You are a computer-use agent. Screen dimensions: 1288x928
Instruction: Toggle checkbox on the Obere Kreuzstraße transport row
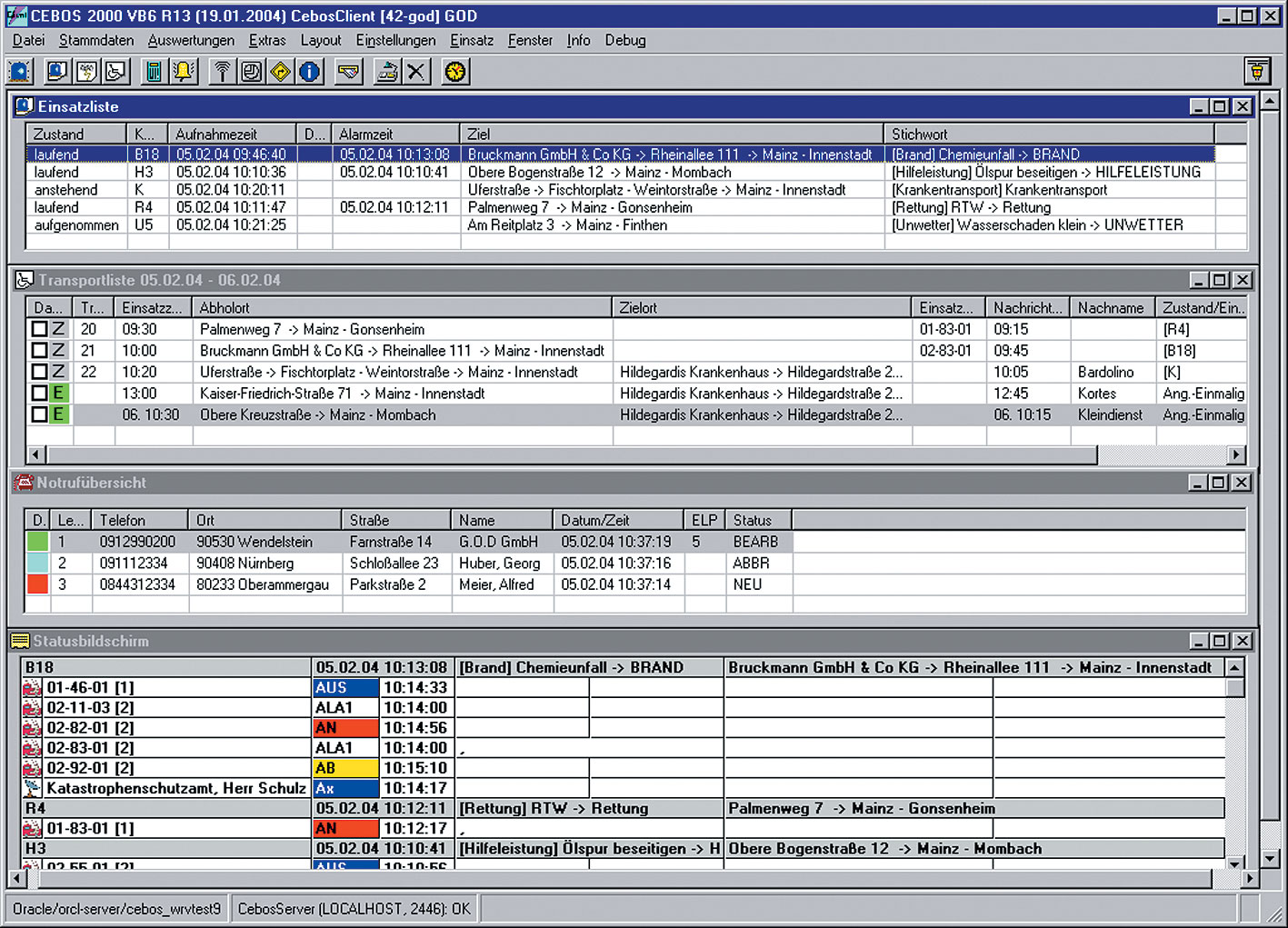(x=39, y=414)
